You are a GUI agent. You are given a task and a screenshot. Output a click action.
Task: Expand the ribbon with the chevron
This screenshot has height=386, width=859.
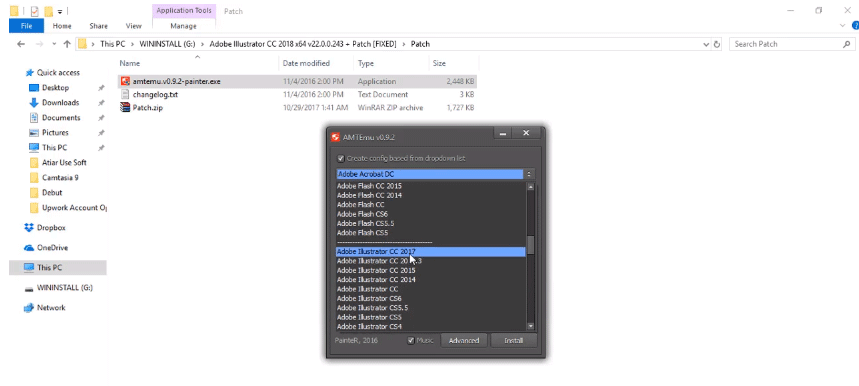843,25
